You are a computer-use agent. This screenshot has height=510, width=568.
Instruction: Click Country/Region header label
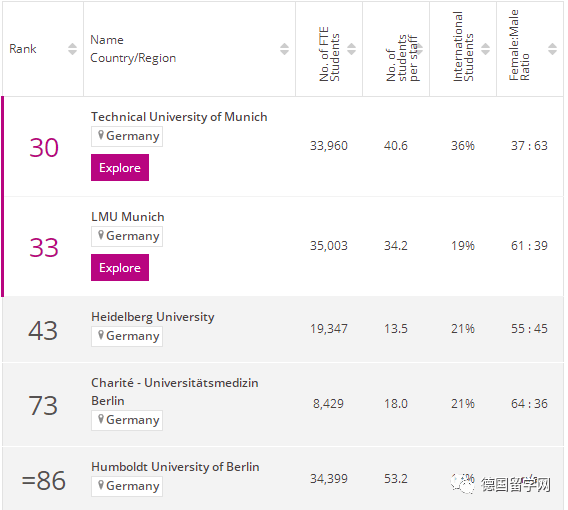pos(133,58)
